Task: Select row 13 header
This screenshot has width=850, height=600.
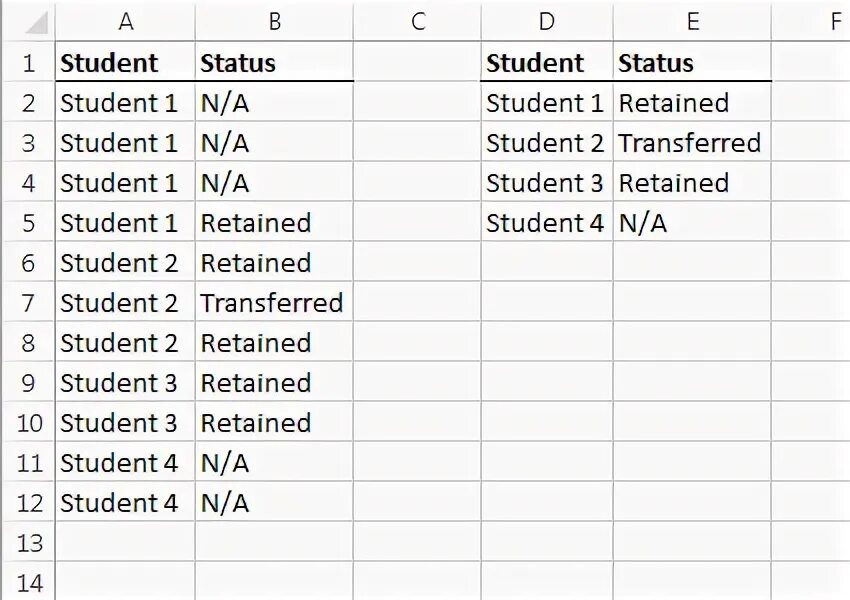Action: click(28, 543)
